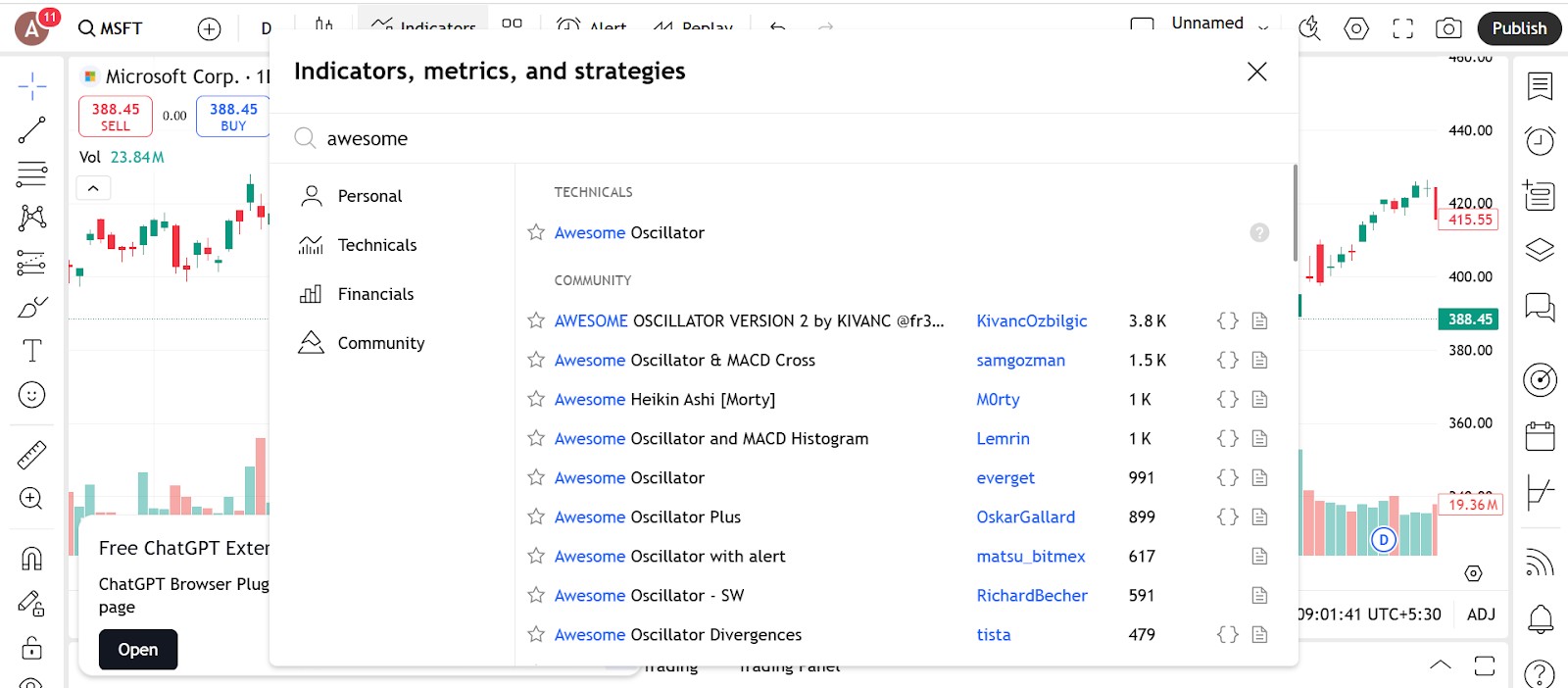
Task: Select the Personal category
Action: click(392, 196)
